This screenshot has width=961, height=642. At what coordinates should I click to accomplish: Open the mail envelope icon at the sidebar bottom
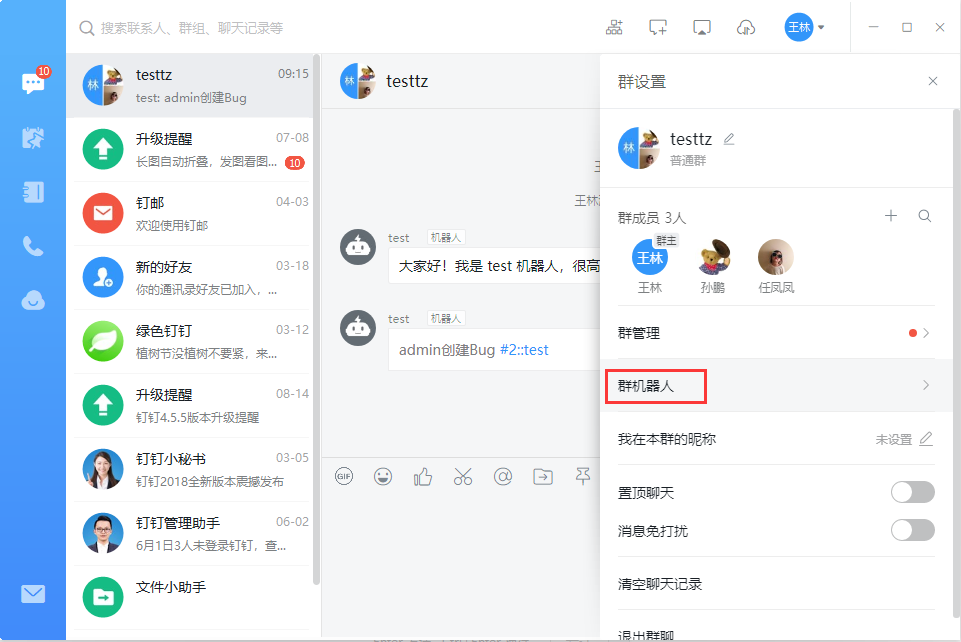pyautogui.click(x=33, y=594)
